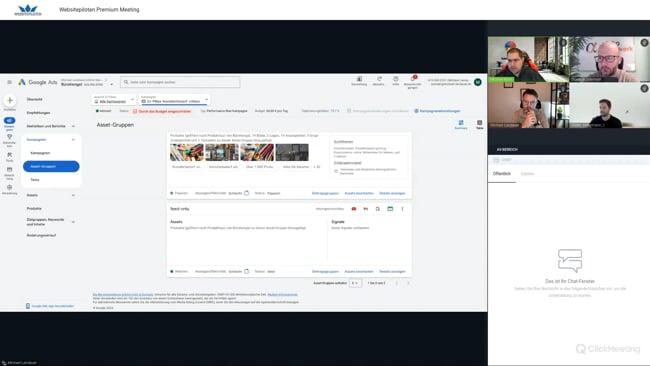Image resolution: width=650 pixels, height=366 pixels.
Task: Click the green account avatar
Action: click(x=478, y=82)
